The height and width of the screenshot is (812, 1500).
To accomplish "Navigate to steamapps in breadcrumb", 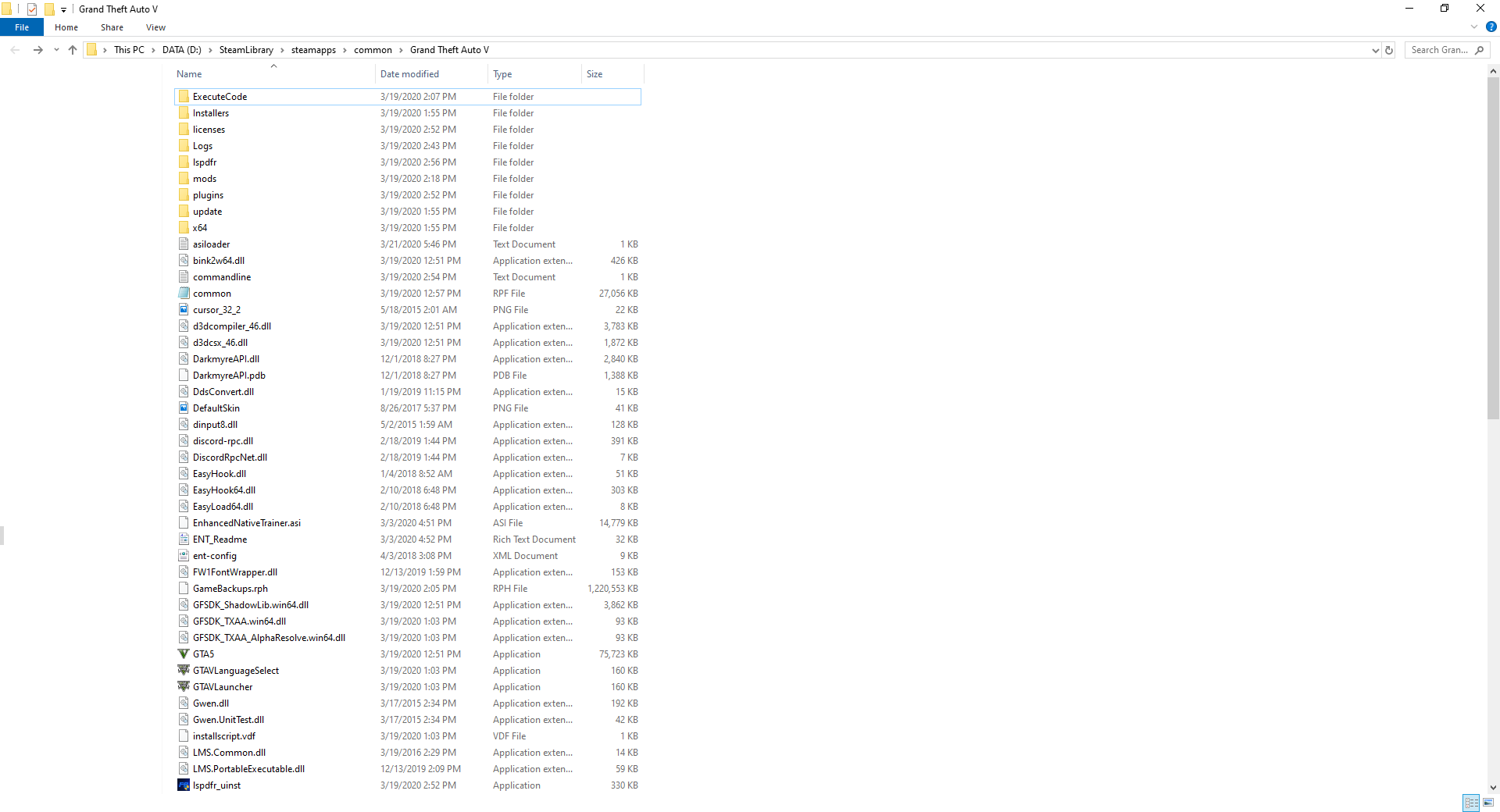I will [313, 50].
